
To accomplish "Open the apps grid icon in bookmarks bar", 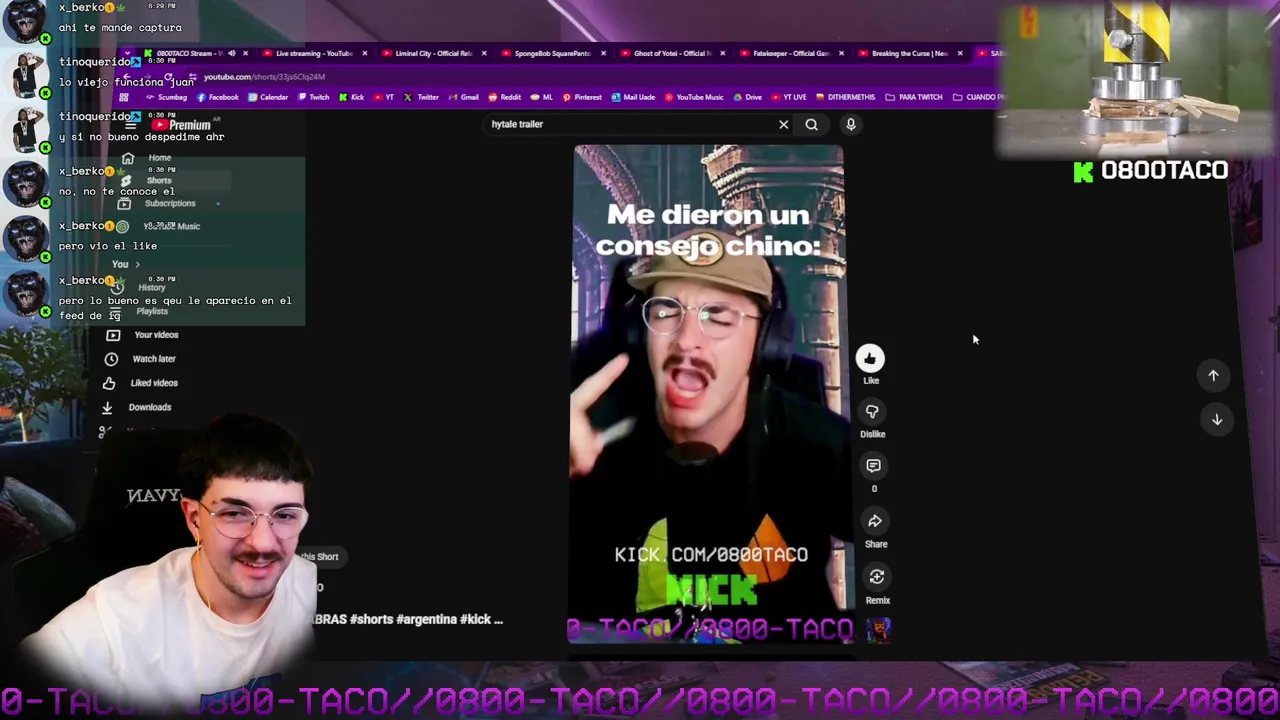I will tap(124, 97).
